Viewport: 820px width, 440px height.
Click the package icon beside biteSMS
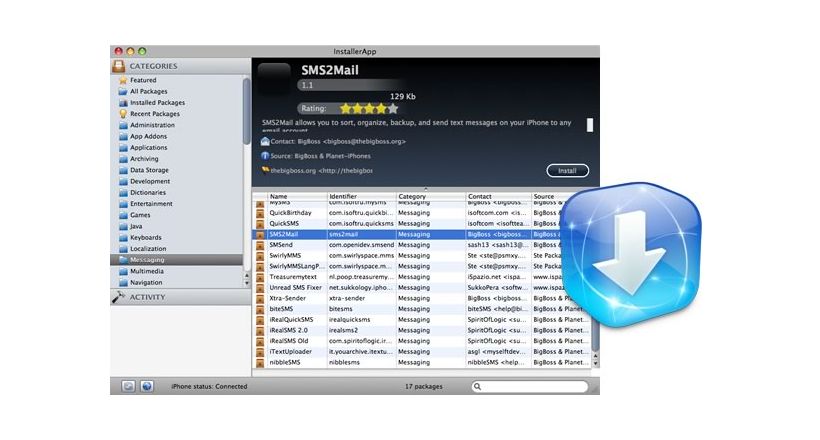260,309
